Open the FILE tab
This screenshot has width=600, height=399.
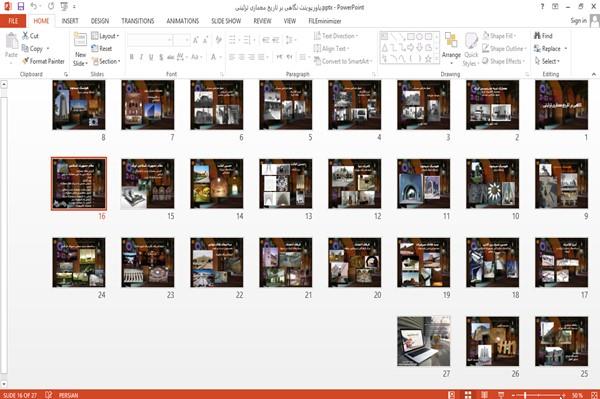[x=13, y=21]
